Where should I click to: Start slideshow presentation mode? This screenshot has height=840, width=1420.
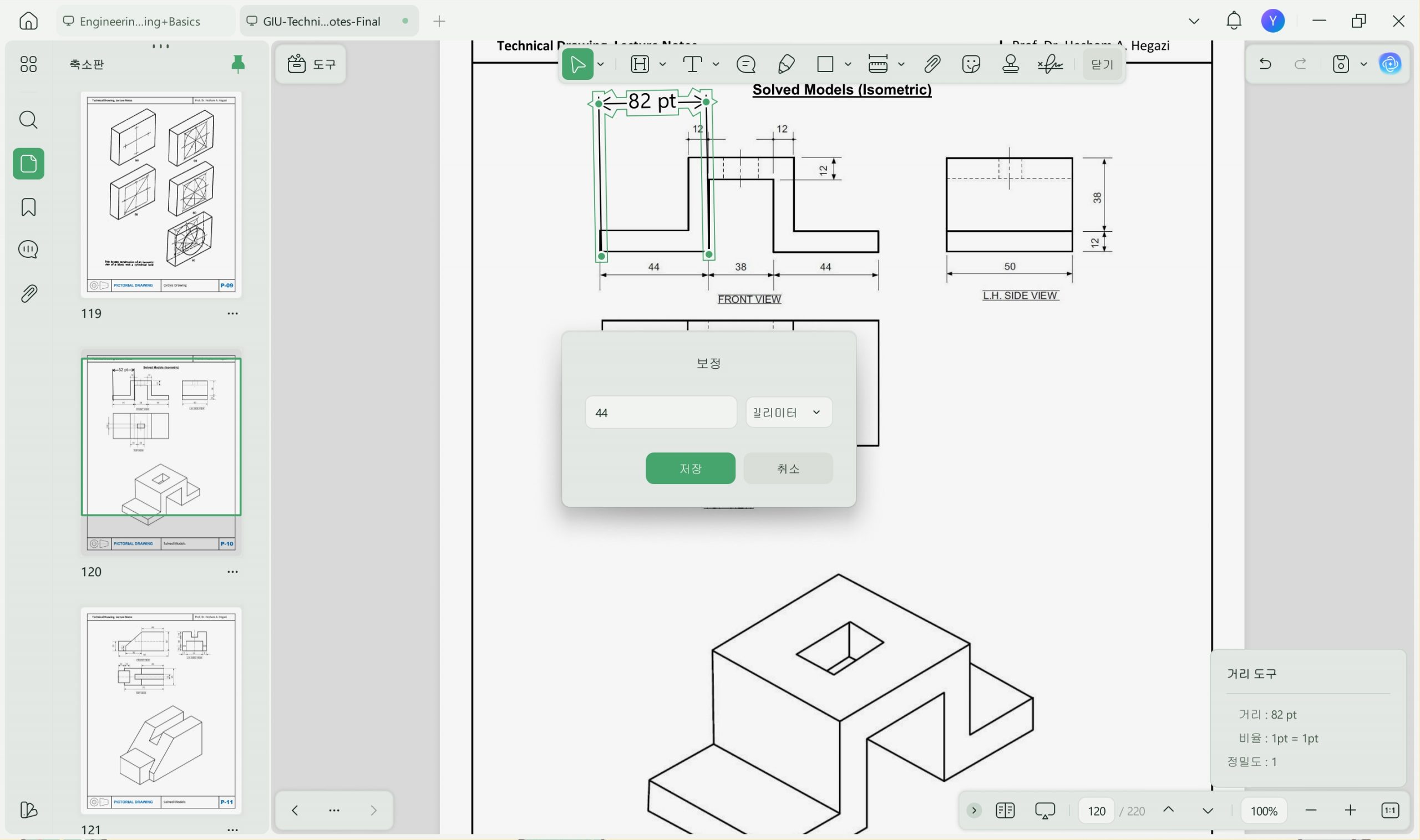[x=1044, y=810]
